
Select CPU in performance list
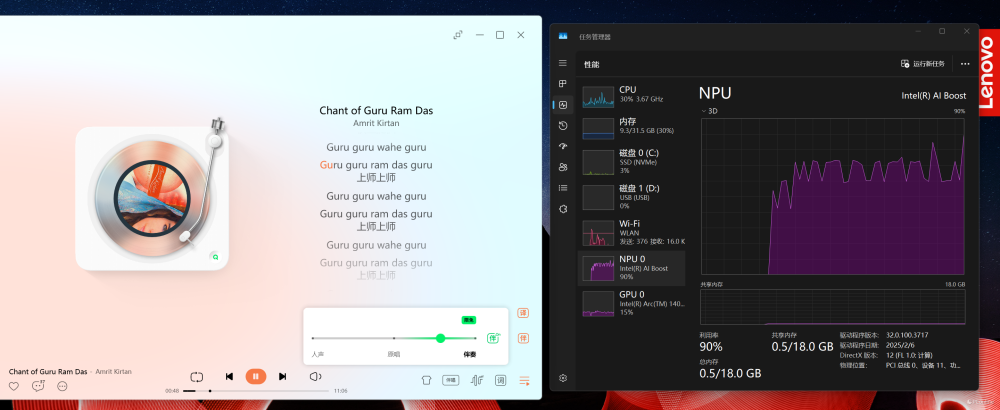click(631, 95)
